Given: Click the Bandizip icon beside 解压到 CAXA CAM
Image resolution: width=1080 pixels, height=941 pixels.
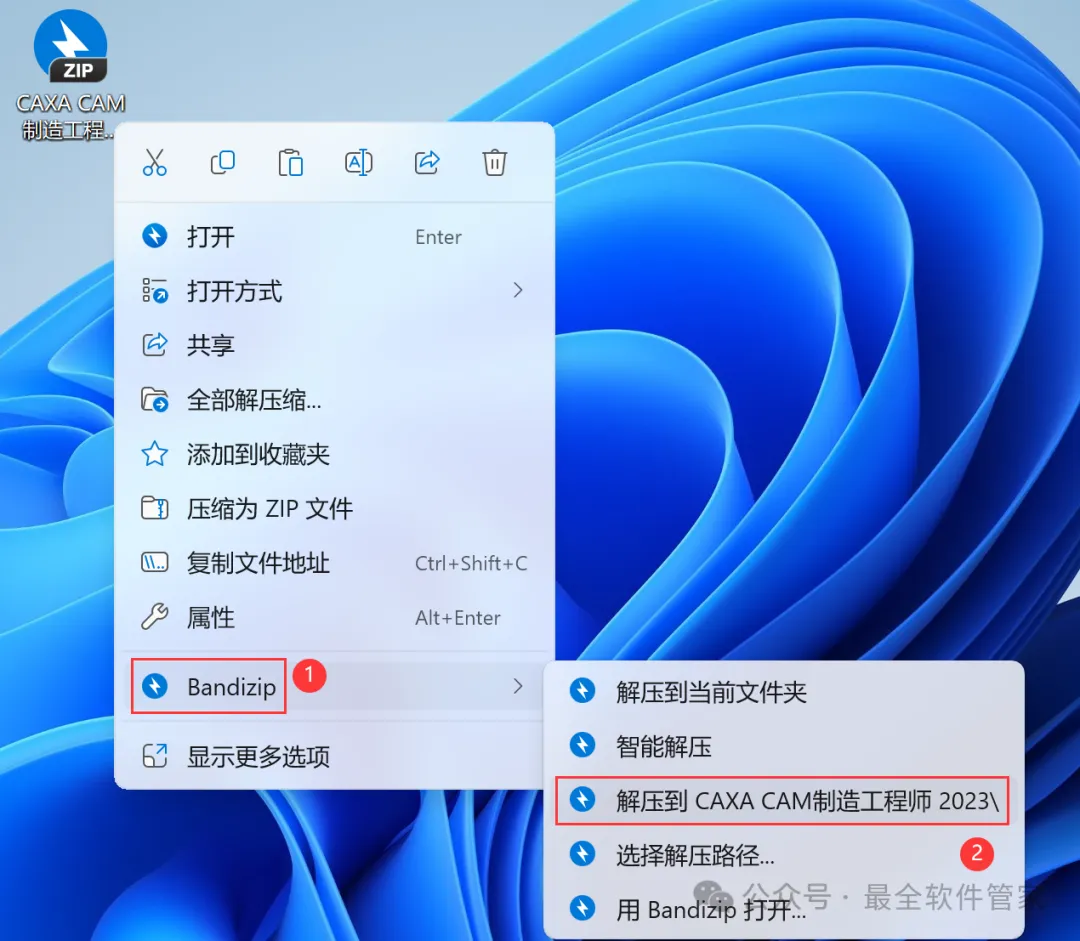Looking at the screenshot, I should tap(583, 799).
